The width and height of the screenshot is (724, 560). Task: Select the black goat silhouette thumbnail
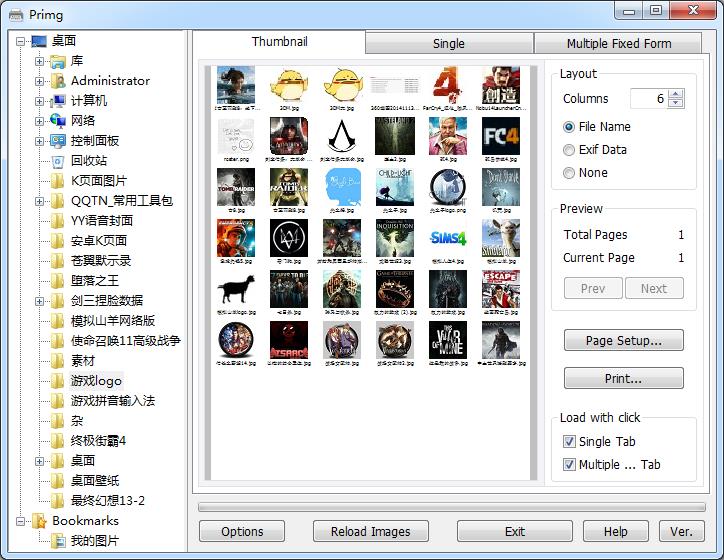click(x=235, y=289)
